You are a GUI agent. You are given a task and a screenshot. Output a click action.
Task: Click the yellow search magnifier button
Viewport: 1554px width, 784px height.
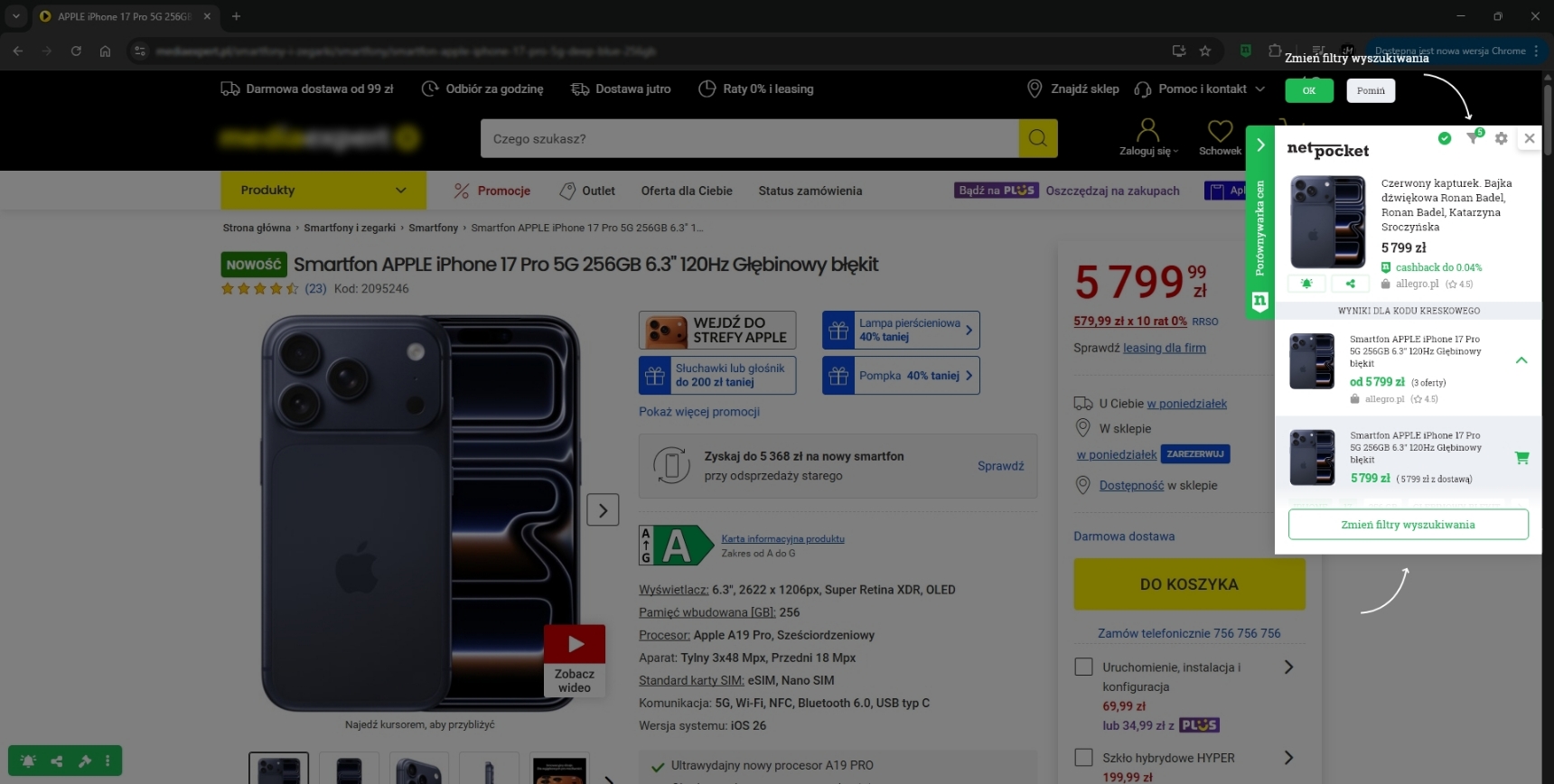pos(1038,138)
